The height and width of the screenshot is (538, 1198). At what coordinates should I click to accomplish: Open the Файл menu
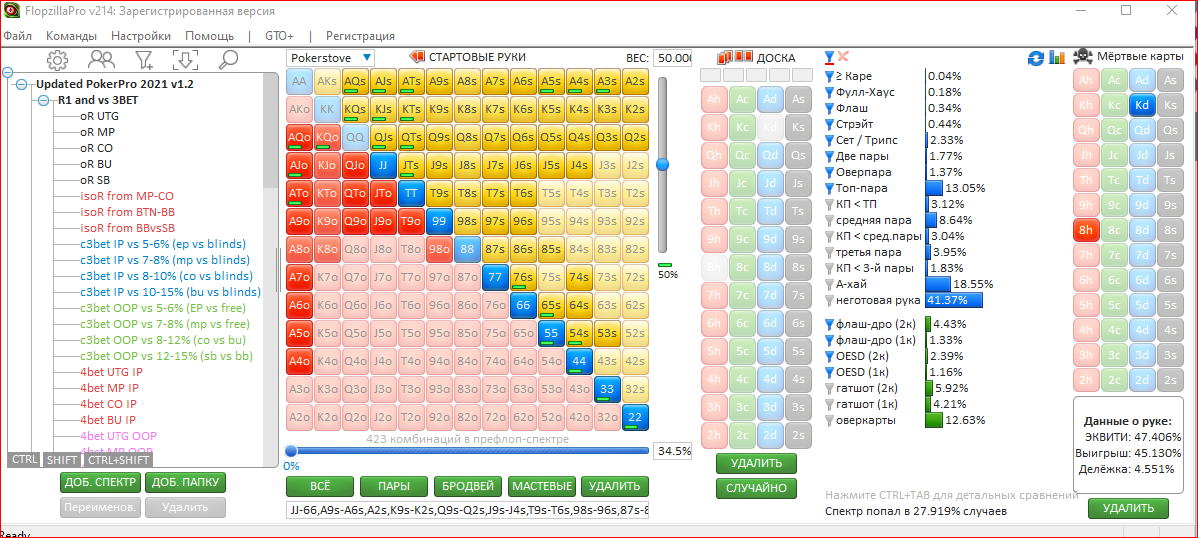click(18, 36)
